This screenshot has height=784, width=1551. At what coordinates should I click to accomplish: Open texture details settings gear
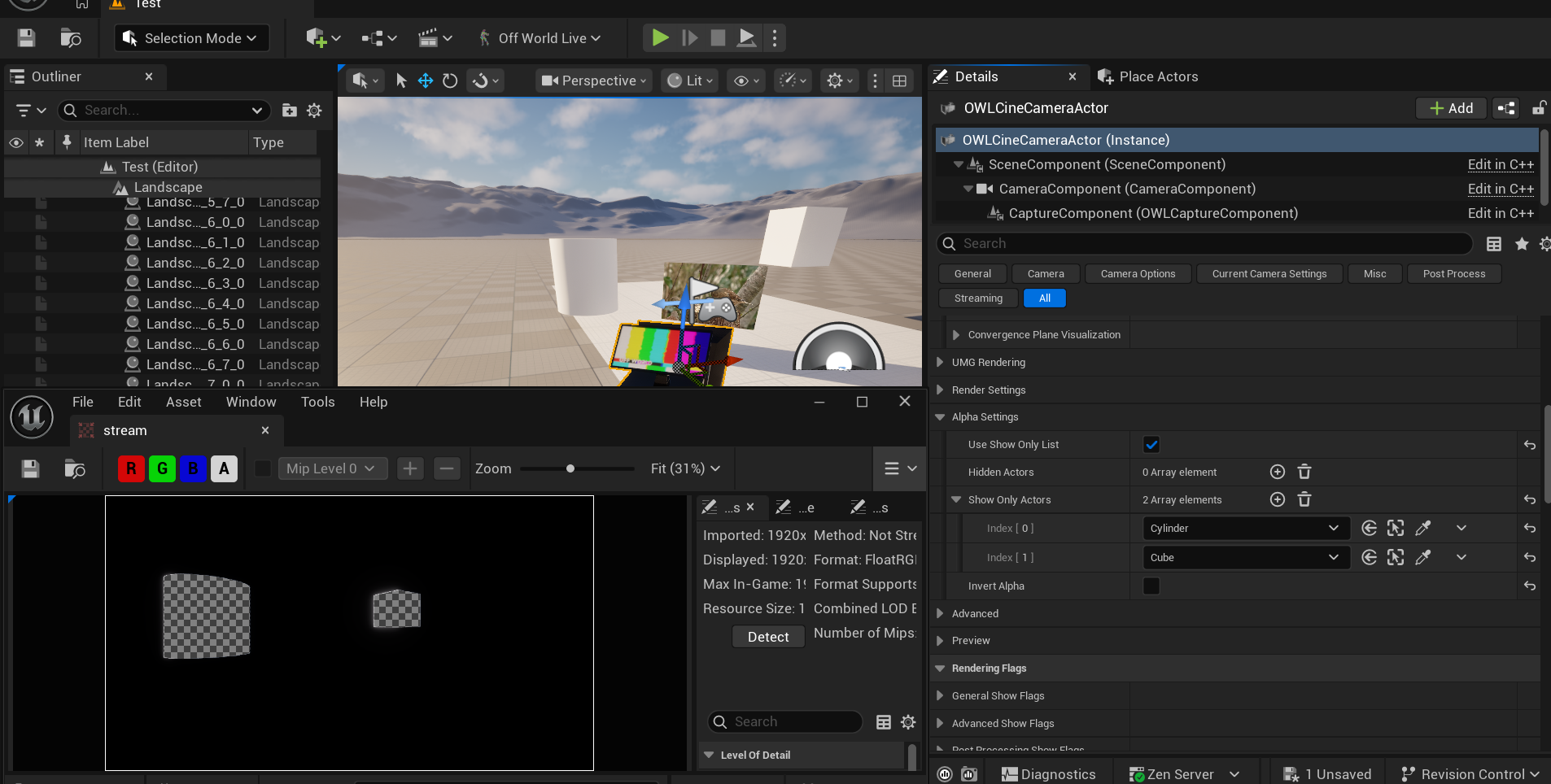click(x=908, y=722)
